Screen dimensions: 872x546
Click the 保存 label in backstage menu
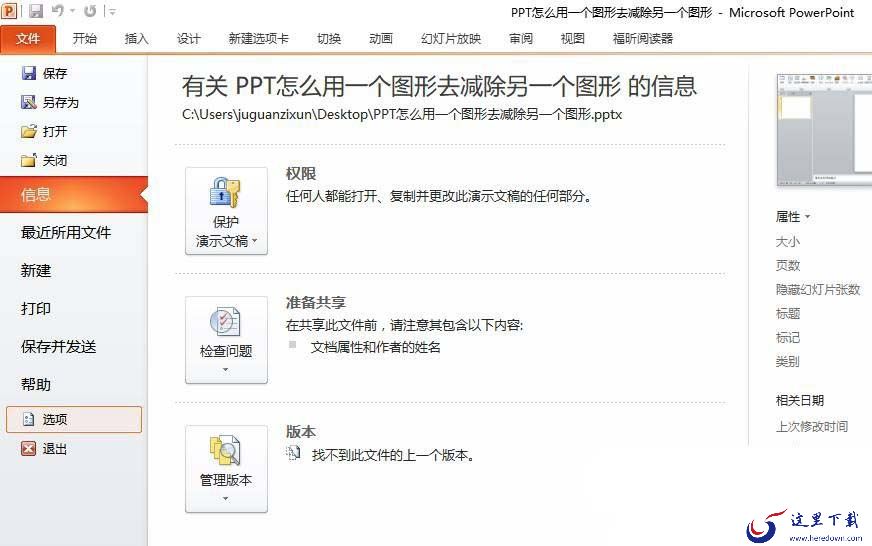coord(55,73)
